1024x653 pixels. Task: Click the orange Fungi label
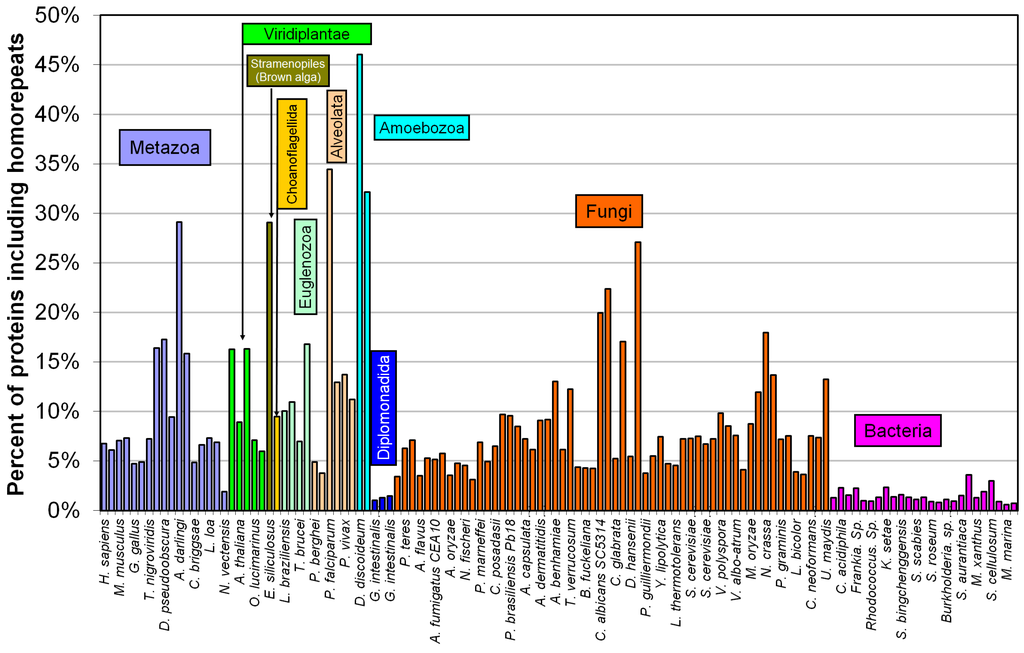(609, 211)
